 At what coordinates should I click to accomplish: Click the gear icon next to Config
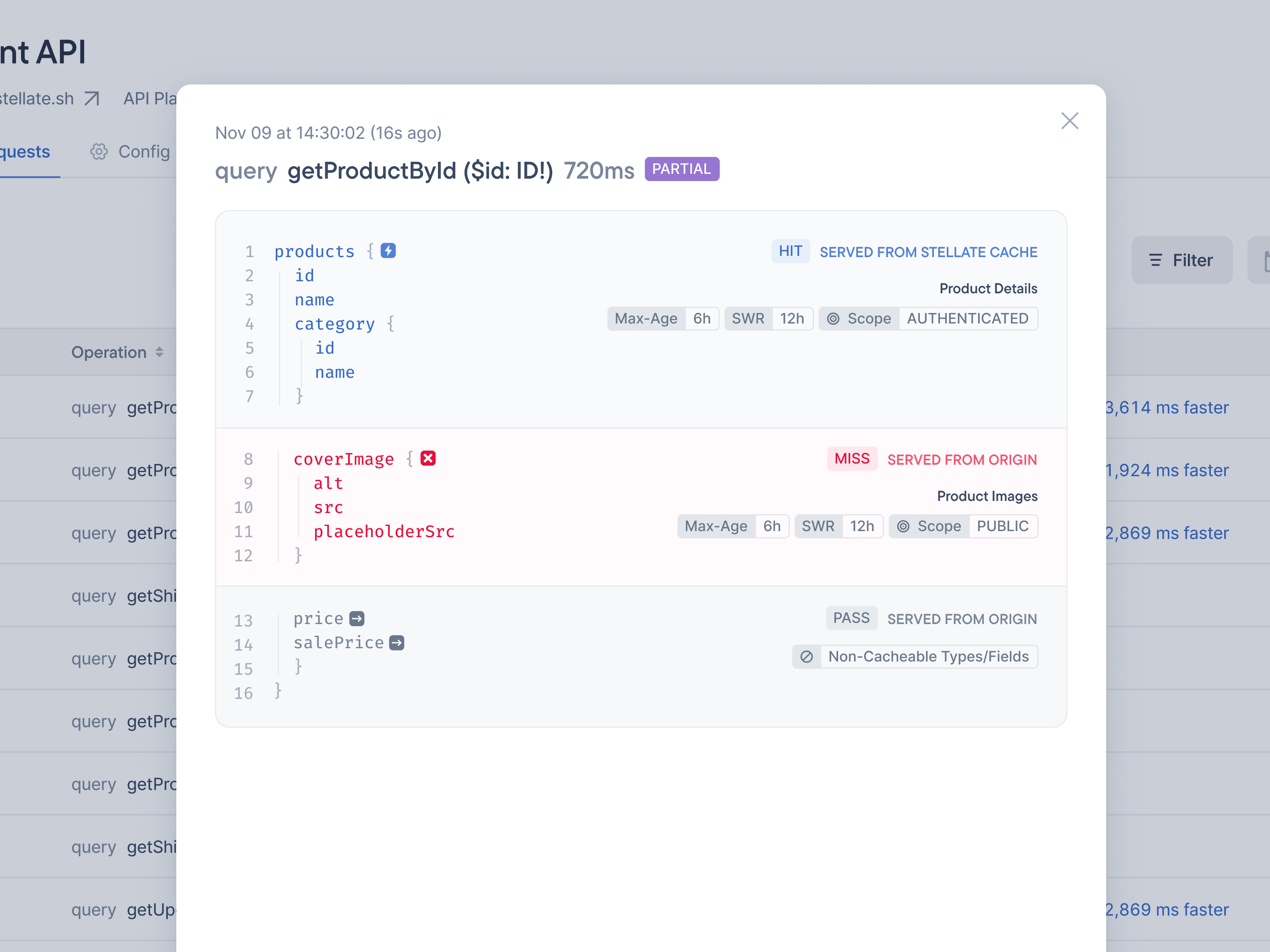[x=99, y=152]
